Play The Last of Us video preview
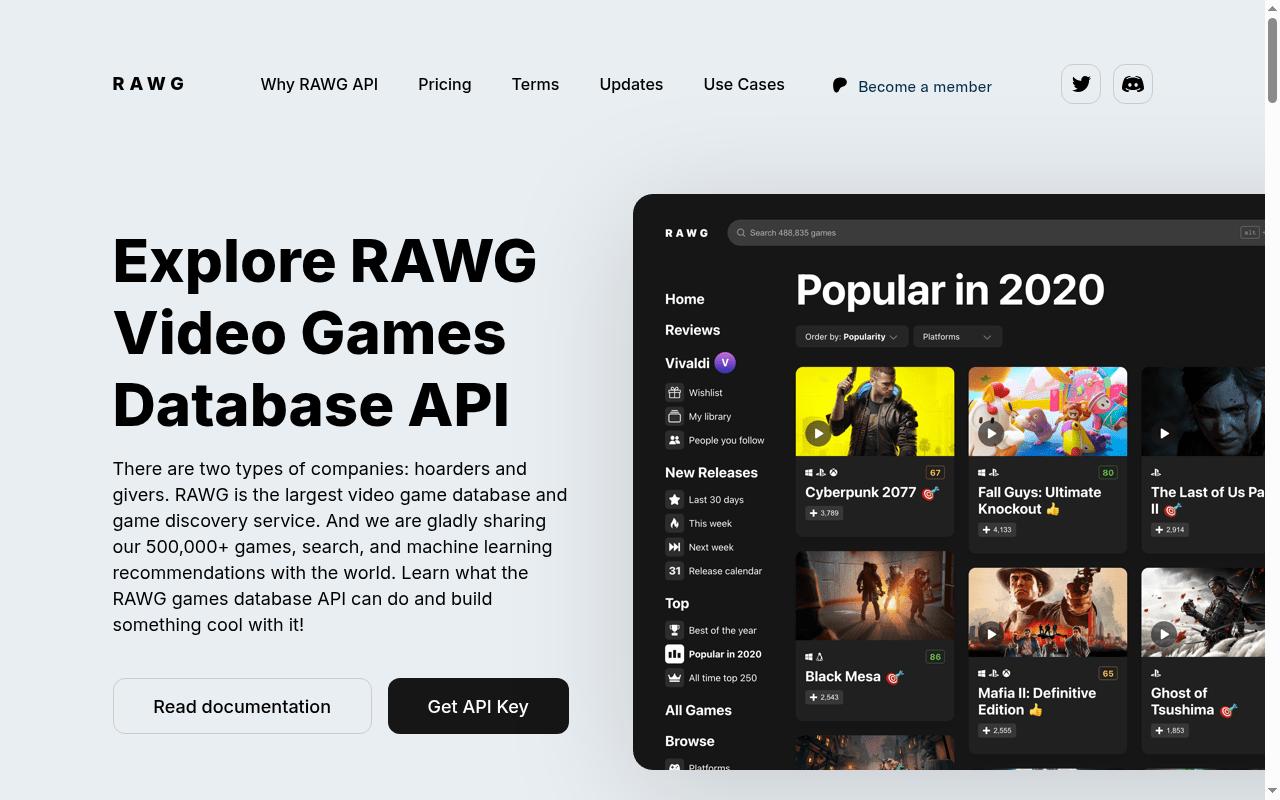Viewport: 1280px width, 800px height. coord(1164,433)
